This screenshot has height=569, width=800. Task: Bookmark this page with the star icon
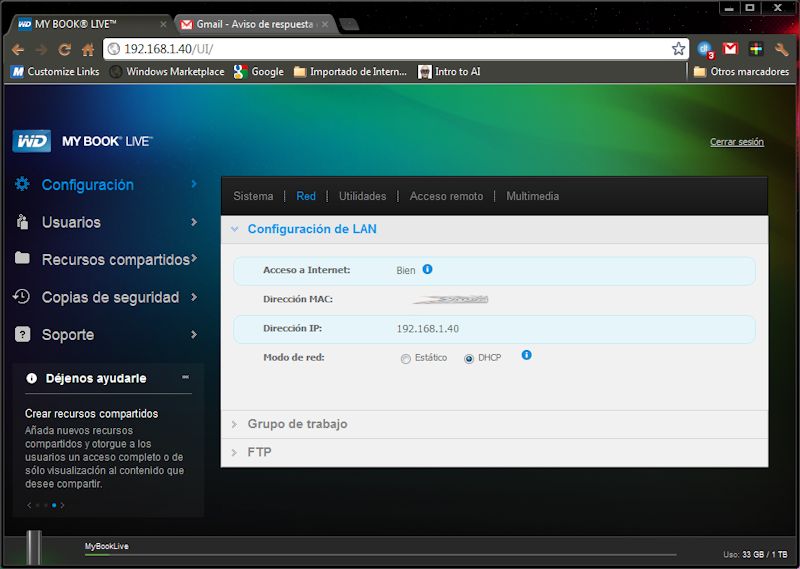(x=678, y=49)
